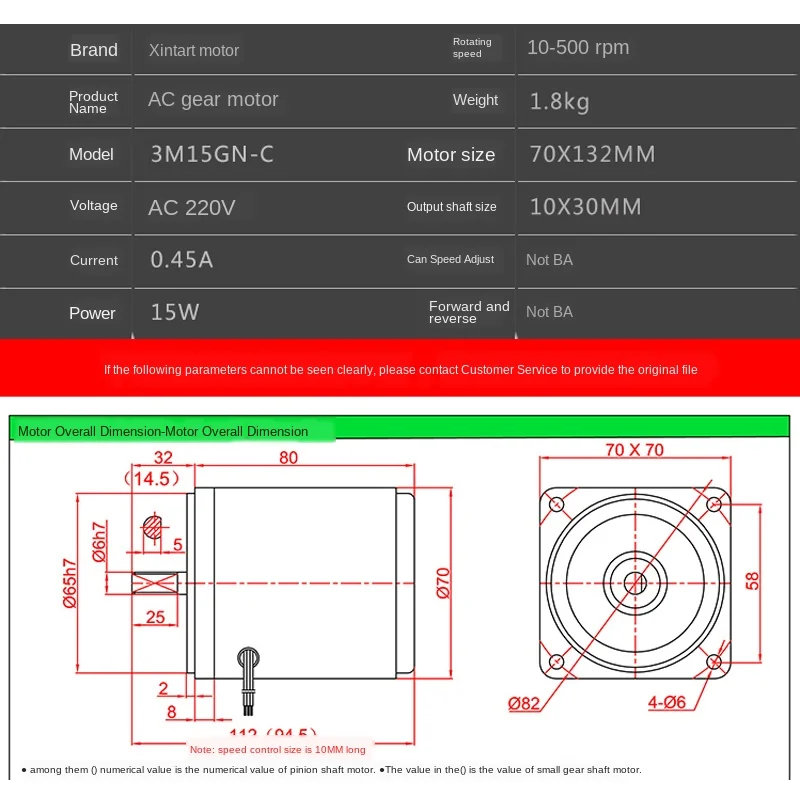Select the pinion shaft motor footnote

click(x=199, y=769)
